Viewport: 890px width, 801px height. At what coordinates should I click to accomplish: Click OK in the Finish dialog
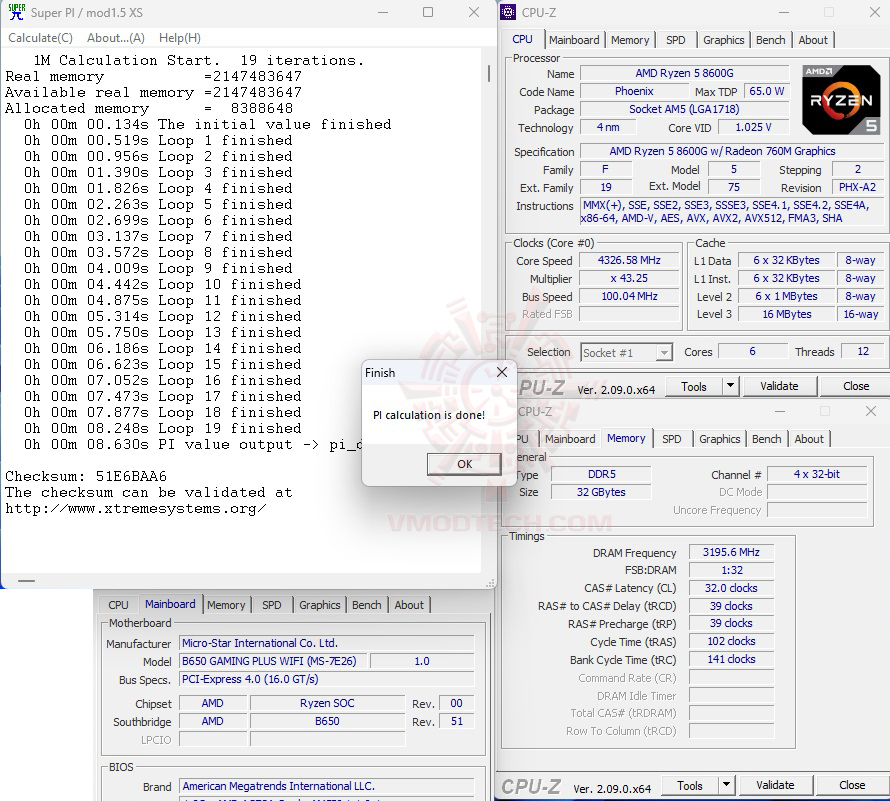[x=464, y=464]
